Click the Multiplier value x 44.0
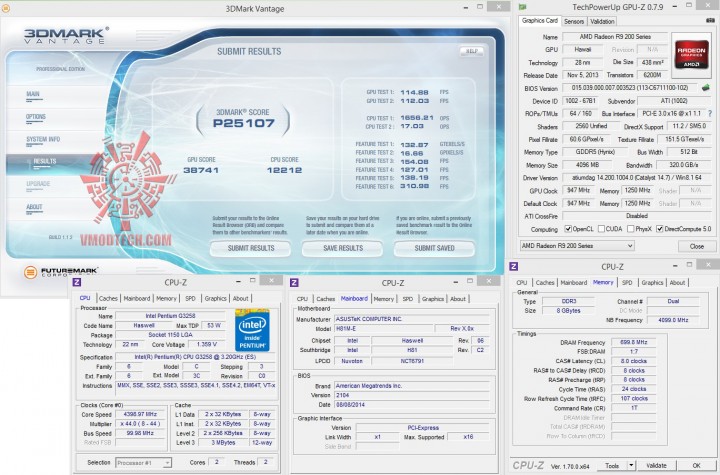 coord(140,424)
